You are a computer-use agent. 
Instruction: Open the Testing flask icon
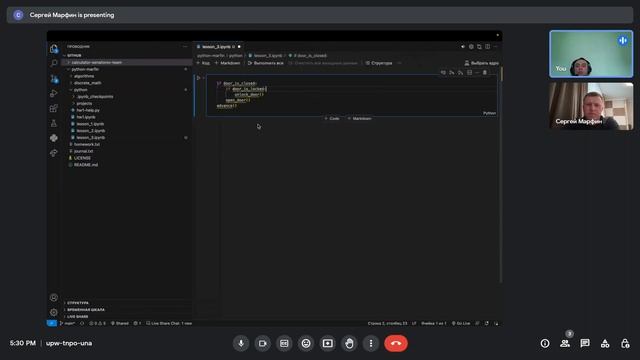(53, 123)
